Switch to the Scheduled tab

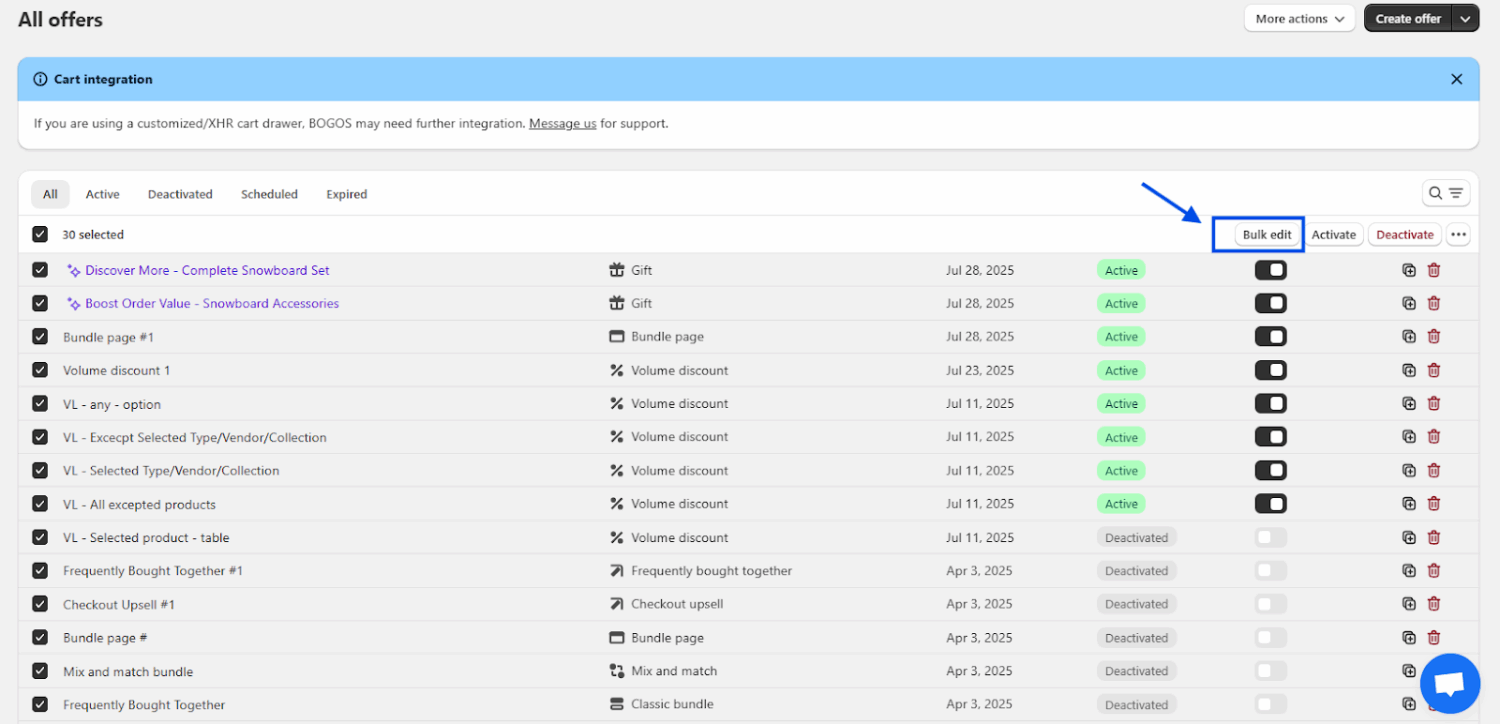click(x=269, y=194)
